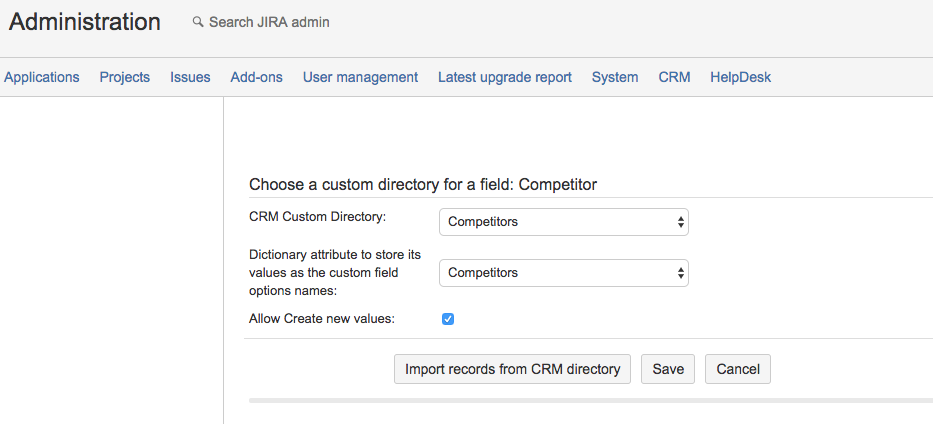View the Latest upgrade report
The height and width of the screenshot is (425, 933).
(505, 77)
